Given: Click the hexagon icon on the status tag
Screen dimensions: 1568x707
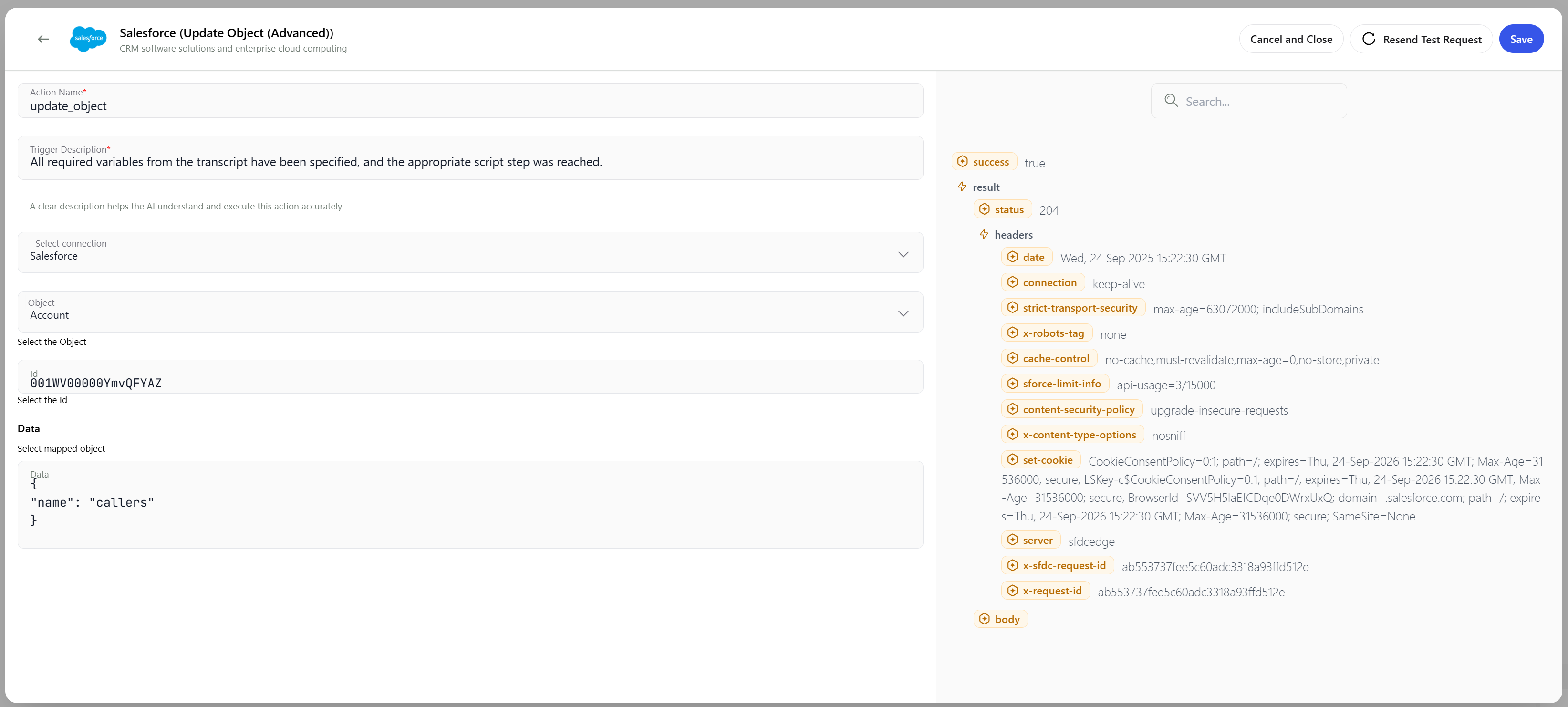Looking at the screenshot, I should click(984, 209).
